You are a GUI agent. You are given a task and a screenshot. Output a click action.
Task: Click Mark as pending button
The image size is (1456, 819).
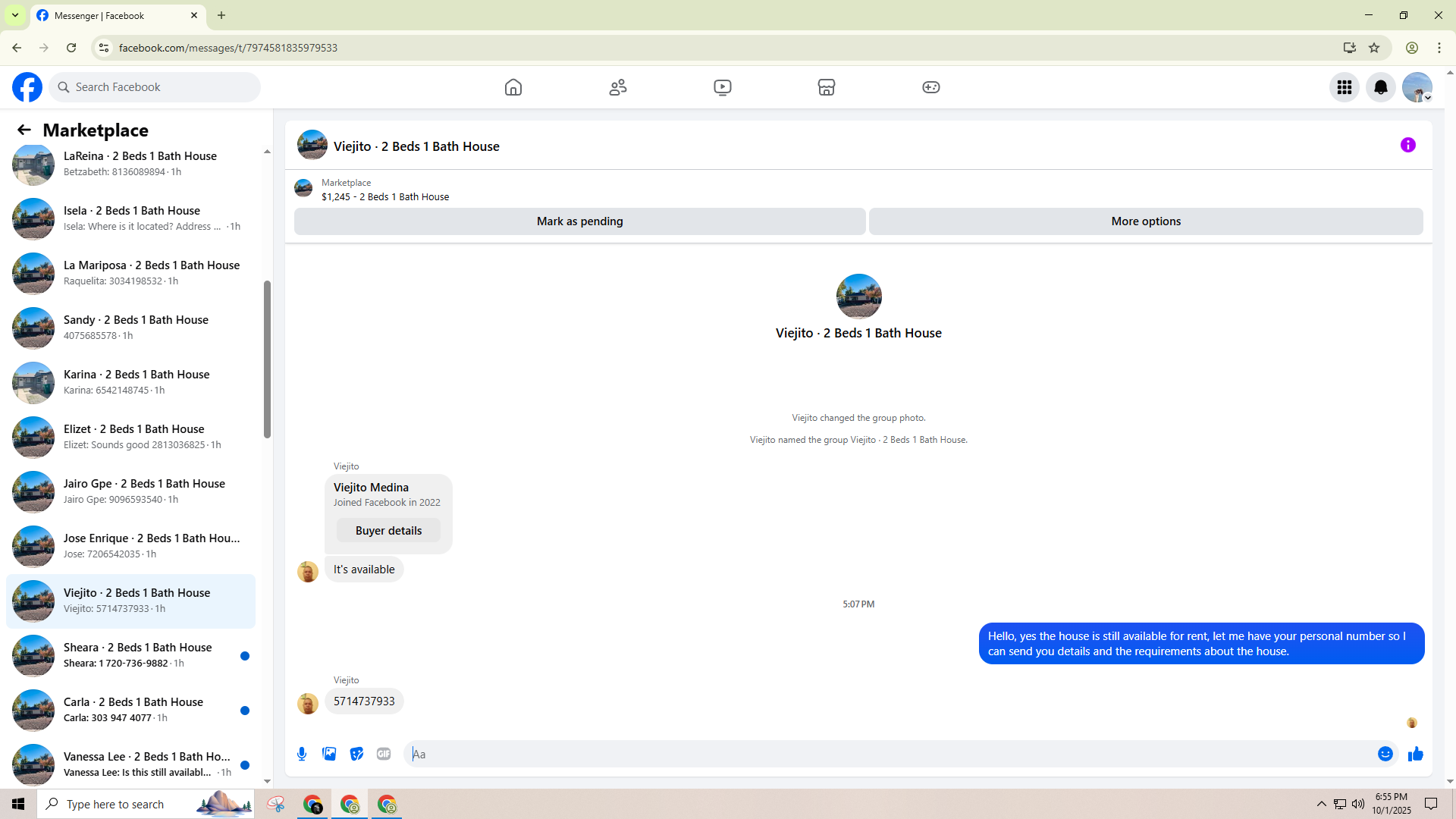coord(580,221)
